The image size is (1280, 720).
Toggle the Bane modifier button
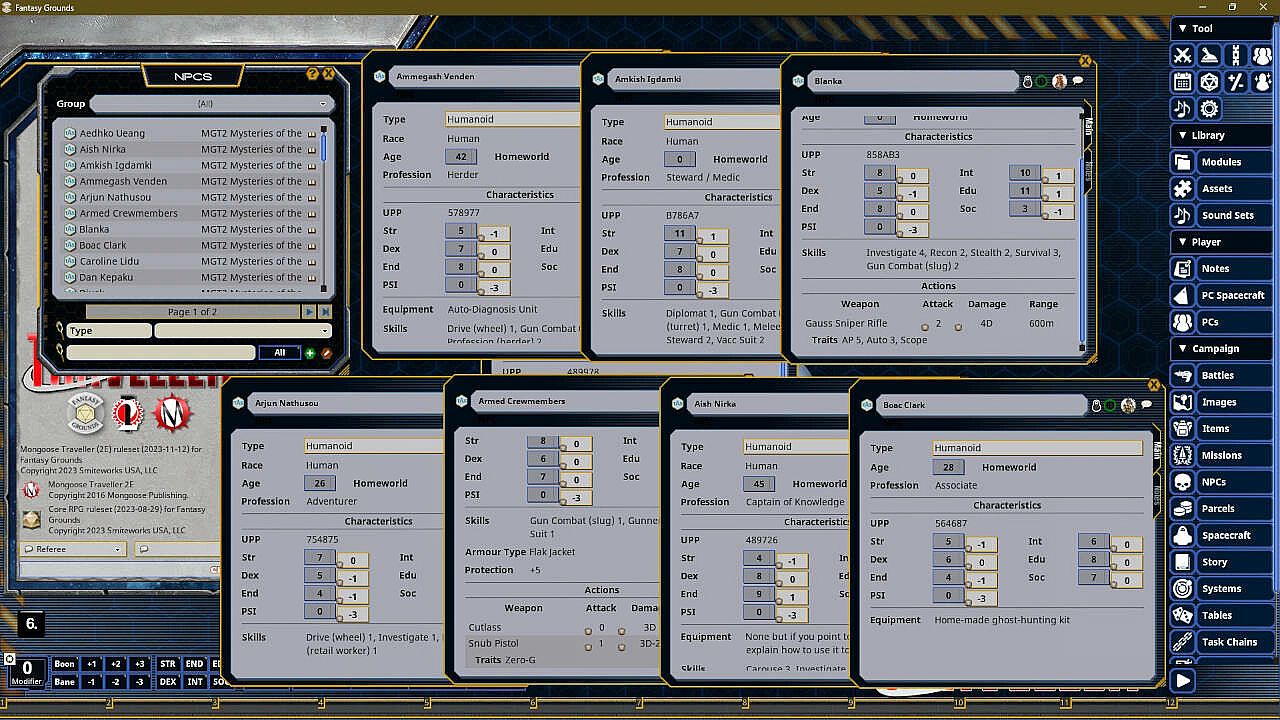[64, 682]
